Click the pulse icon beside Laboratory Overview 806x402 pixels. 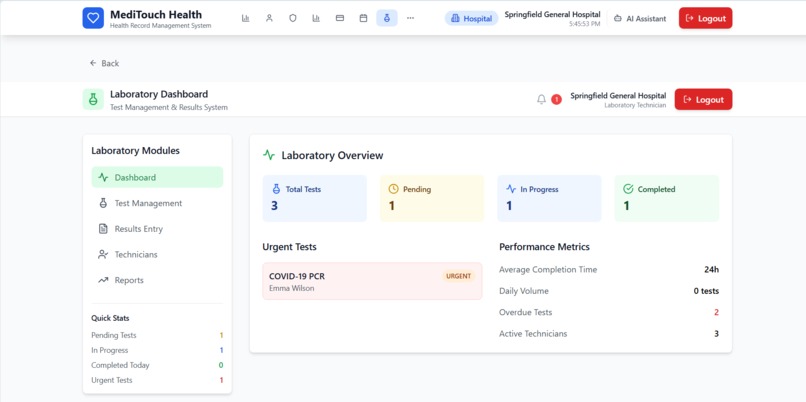pos(269,155)
